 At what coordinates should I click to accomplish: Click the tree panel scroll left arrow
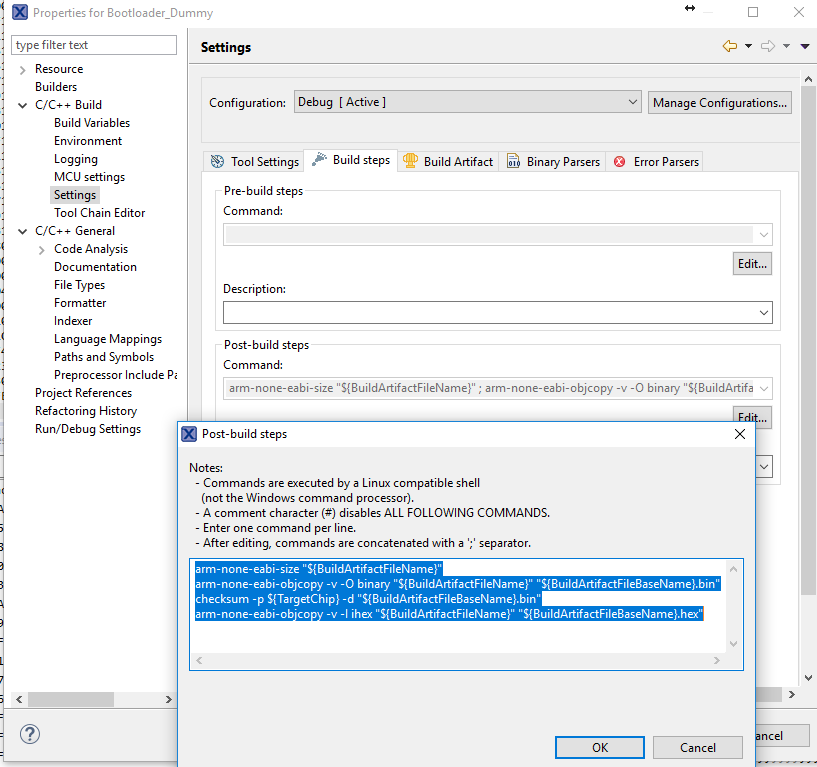coord(19,699)
